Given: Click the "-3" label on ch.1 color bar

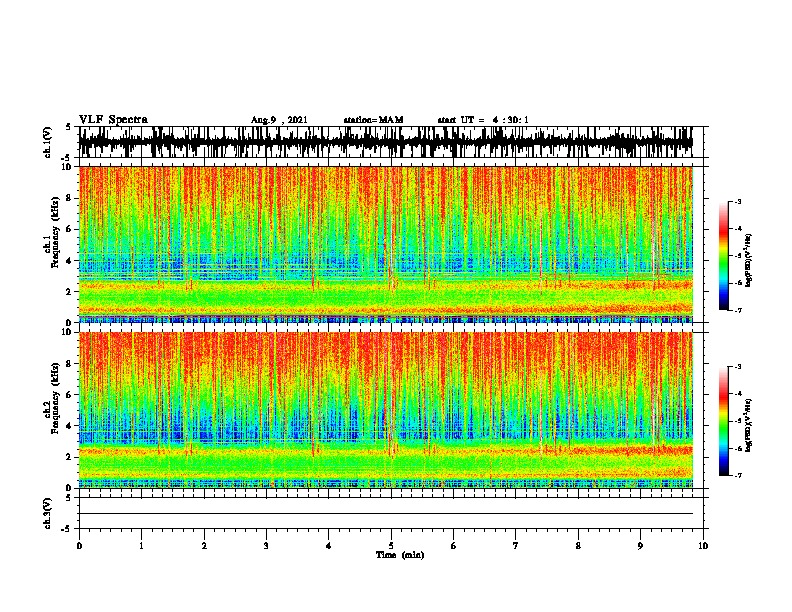Looking at the screenshot, I should (x=737, y=202).
